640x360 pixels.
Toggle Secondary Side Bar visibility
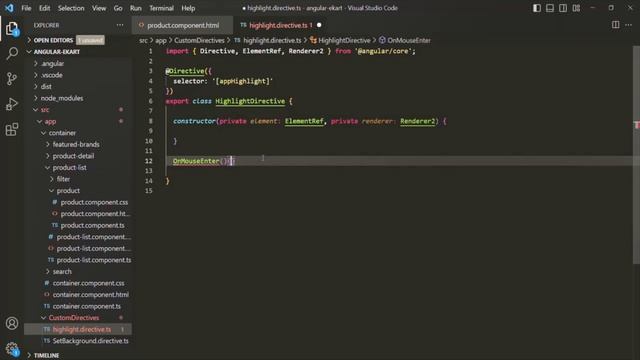(x=563, y=8)
